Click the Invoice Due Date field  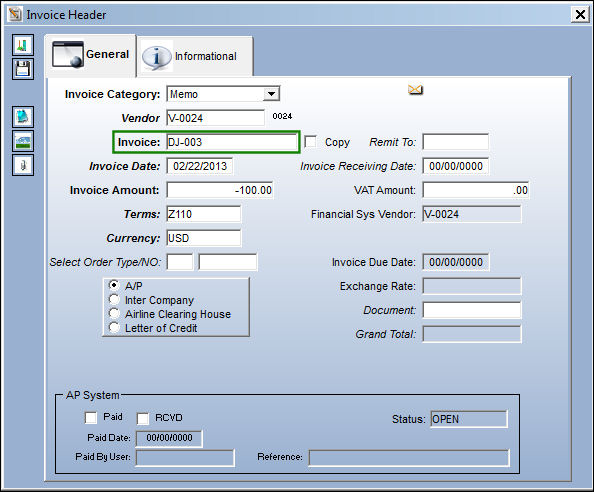[x=455, y=262]
